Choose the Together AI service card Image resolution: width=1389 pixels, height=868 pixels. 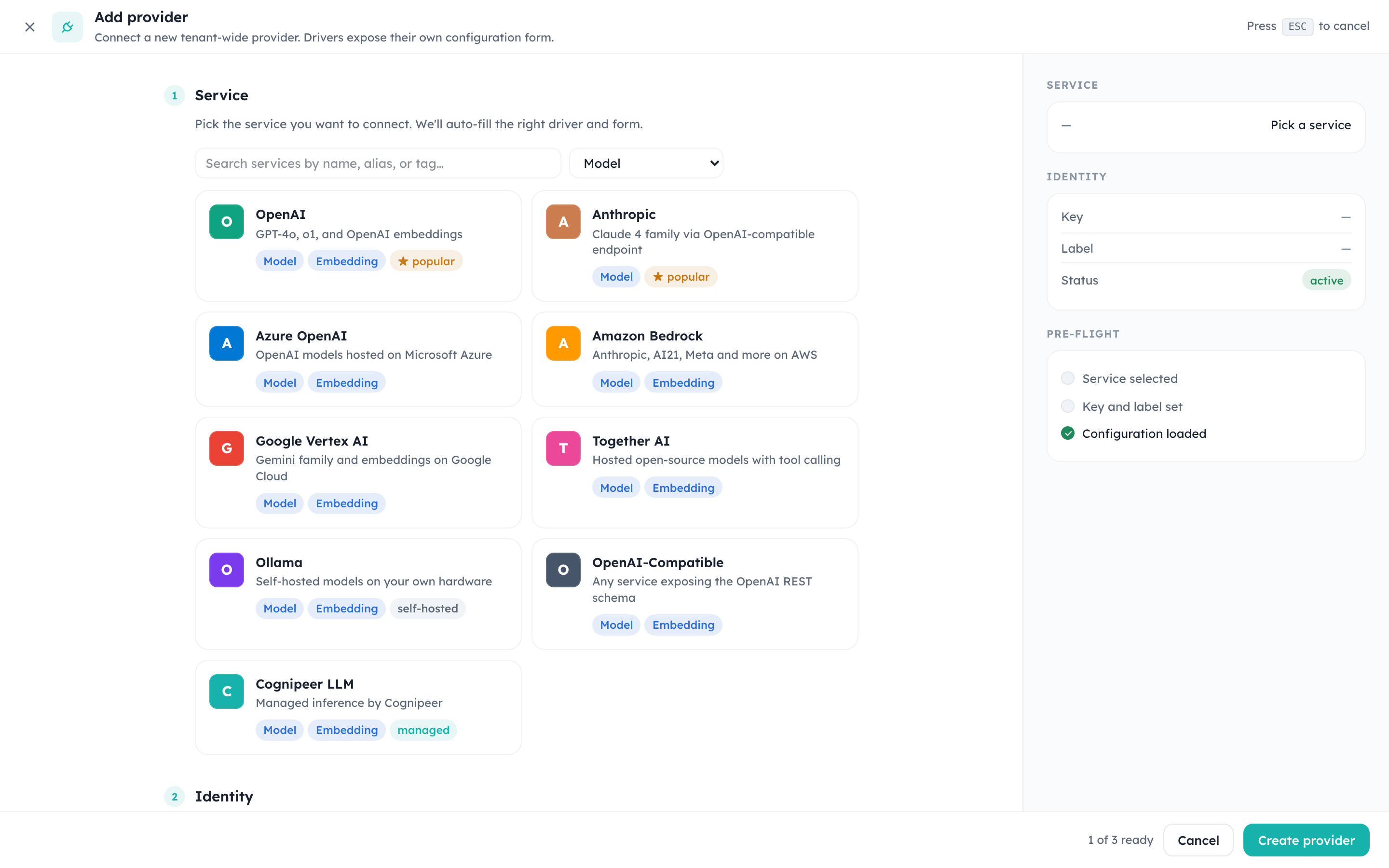tap(694, 473)
